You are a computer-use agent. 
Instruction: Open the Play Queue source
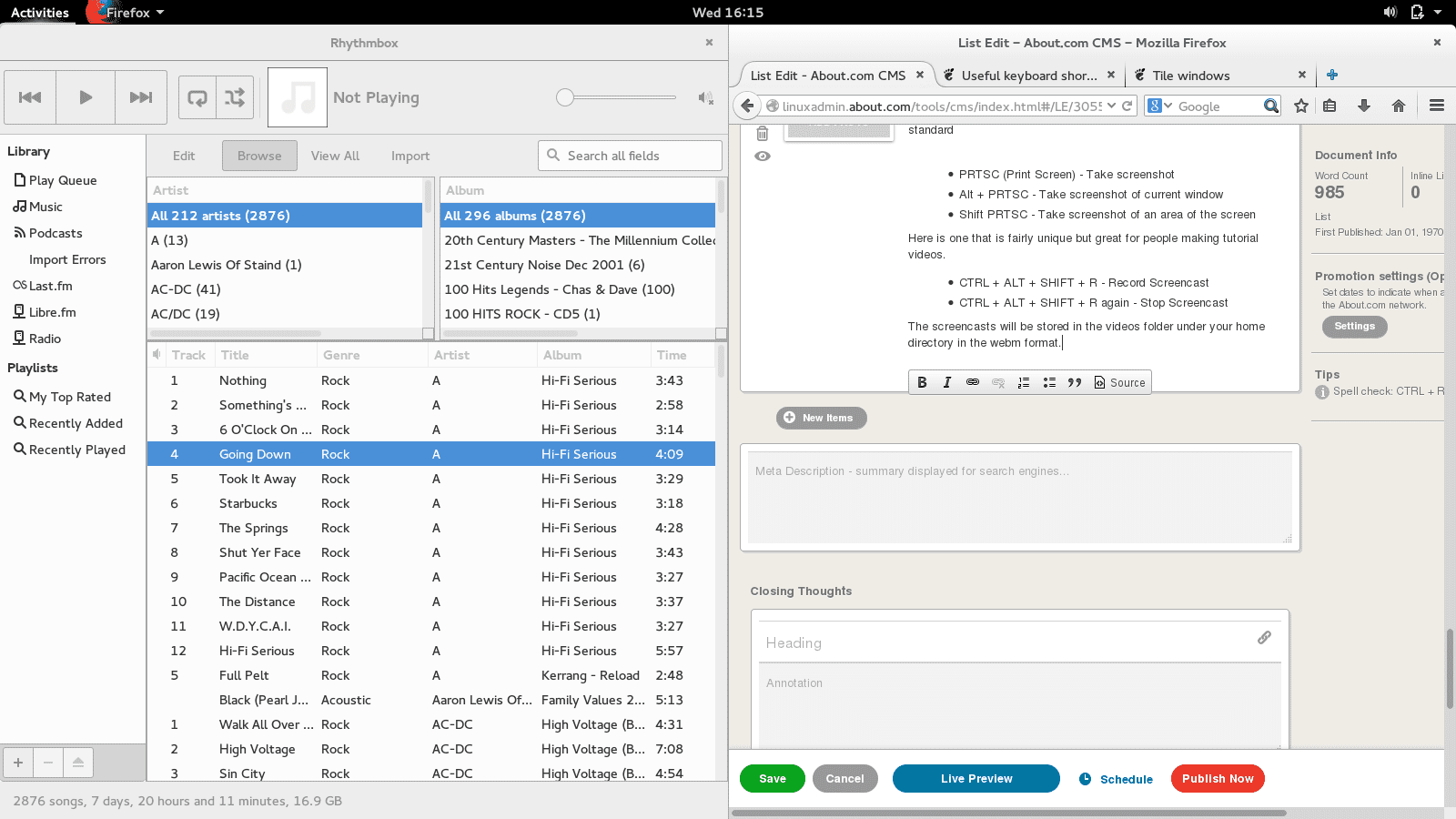63,180
